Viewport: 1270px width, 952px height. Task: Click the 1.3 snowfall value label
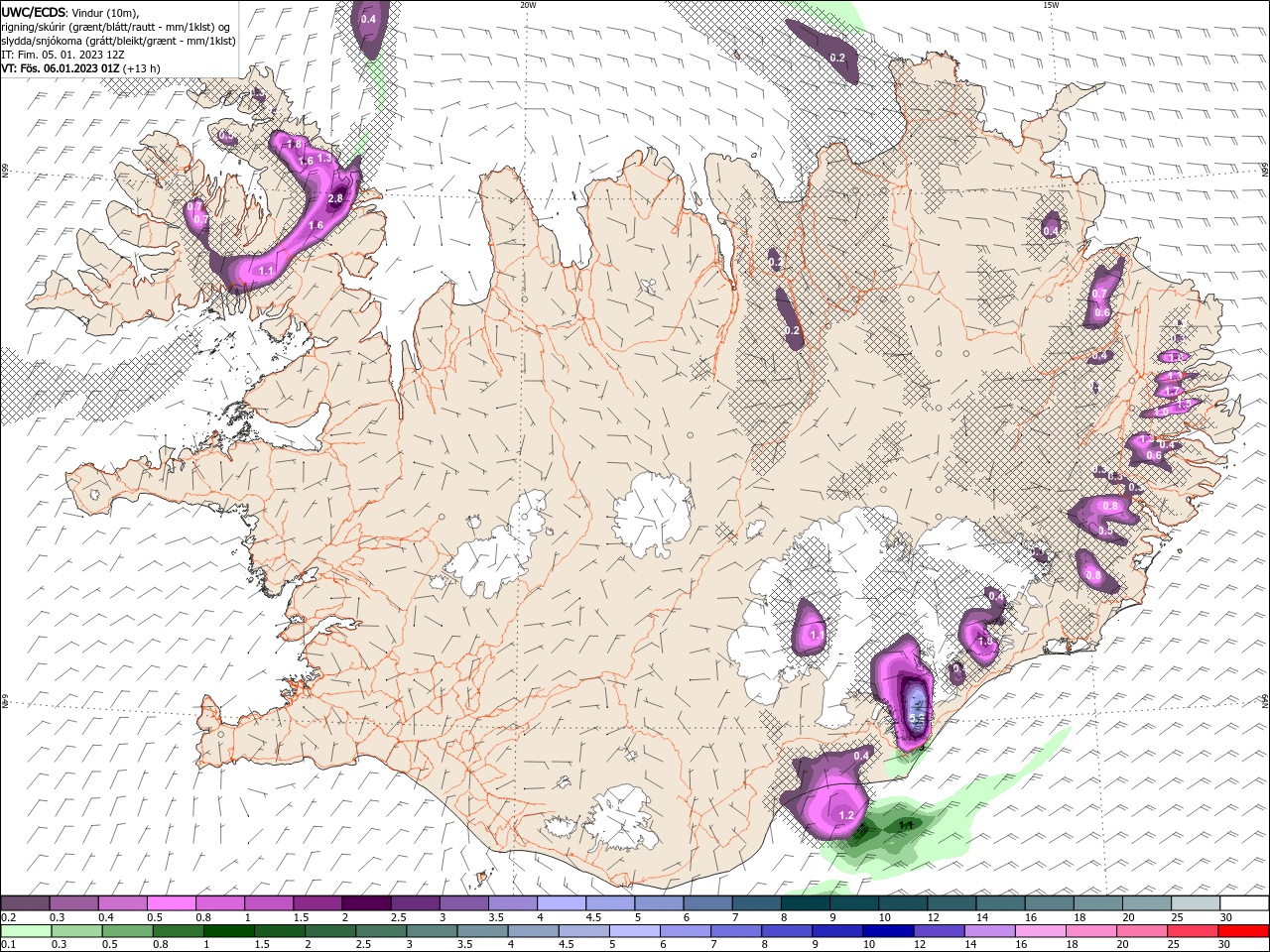[x=323, y=159]
